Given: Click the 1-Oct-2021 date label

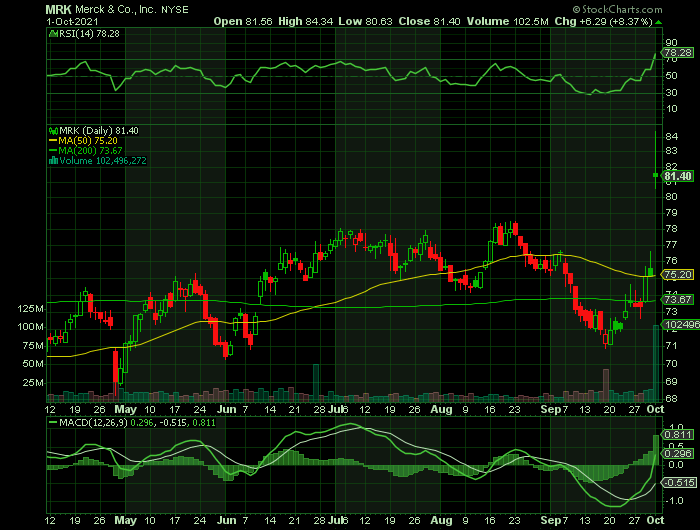Looking at the screenshot, I should coord(72,21).
